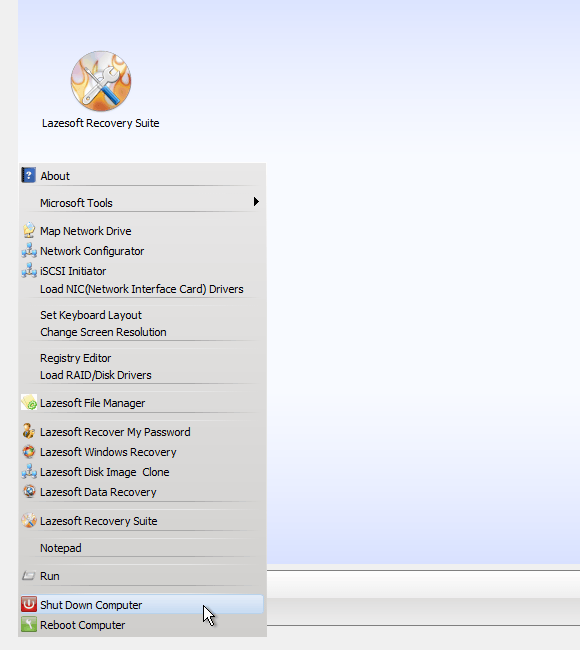
Task: Open the Lazesoft Recovery Suite desktop icon
Action: pos(101,81)
